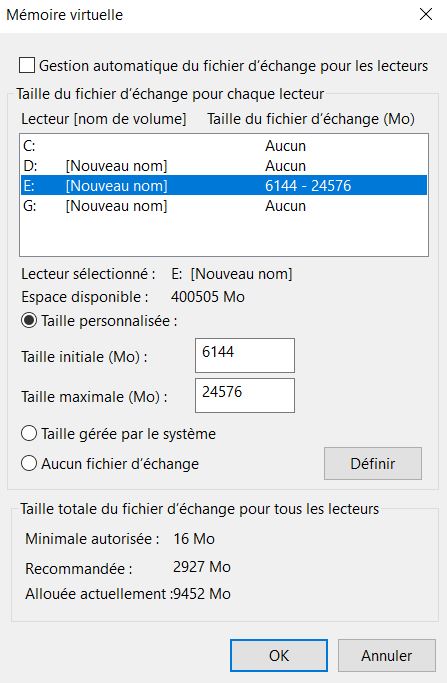Screen dimensions: 447x683
Task: Choose Aucun fichier d'échange option
Action: point(29,463)
